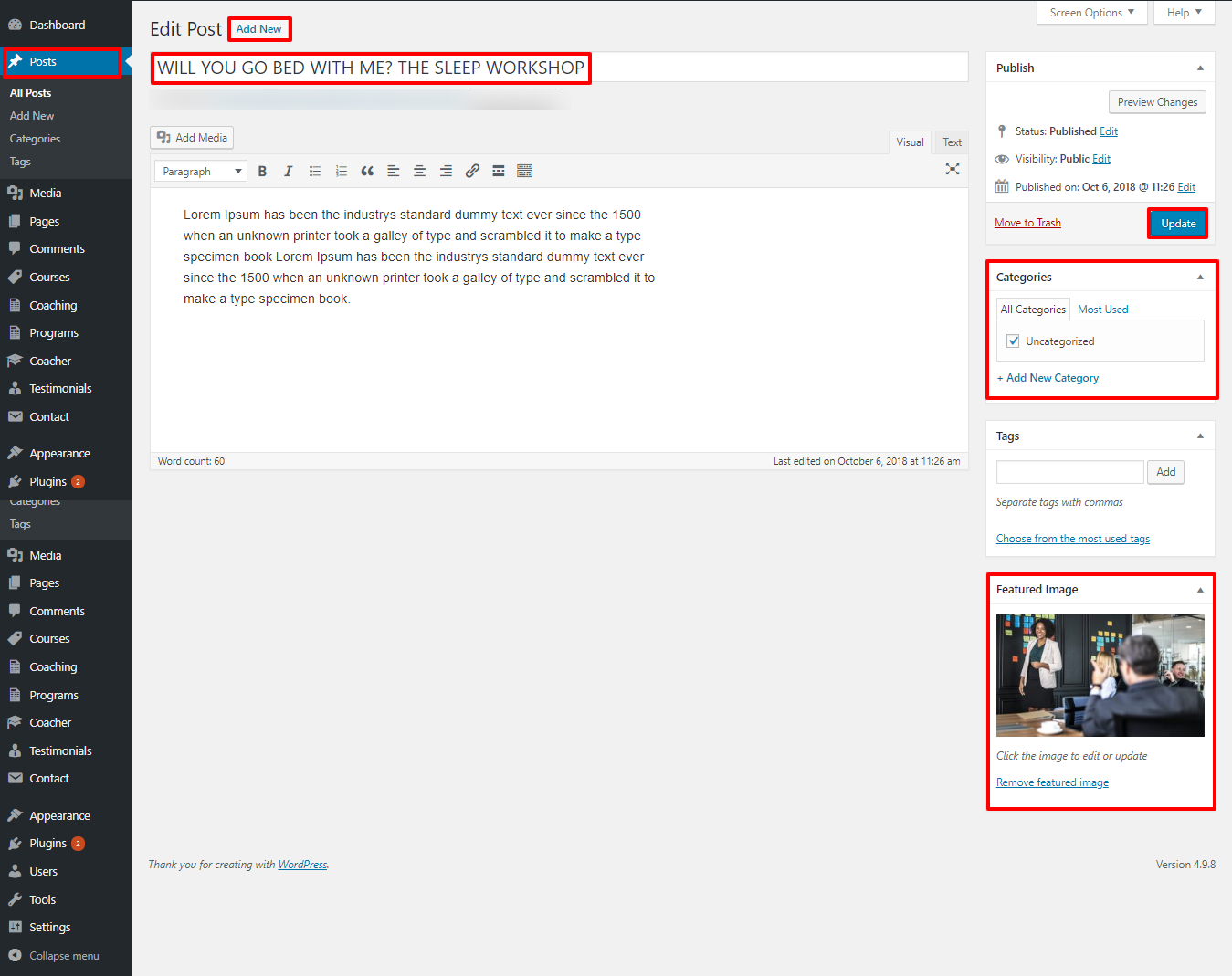Toggle bold formatting in the editor toolbar

[x=262, y=172]
